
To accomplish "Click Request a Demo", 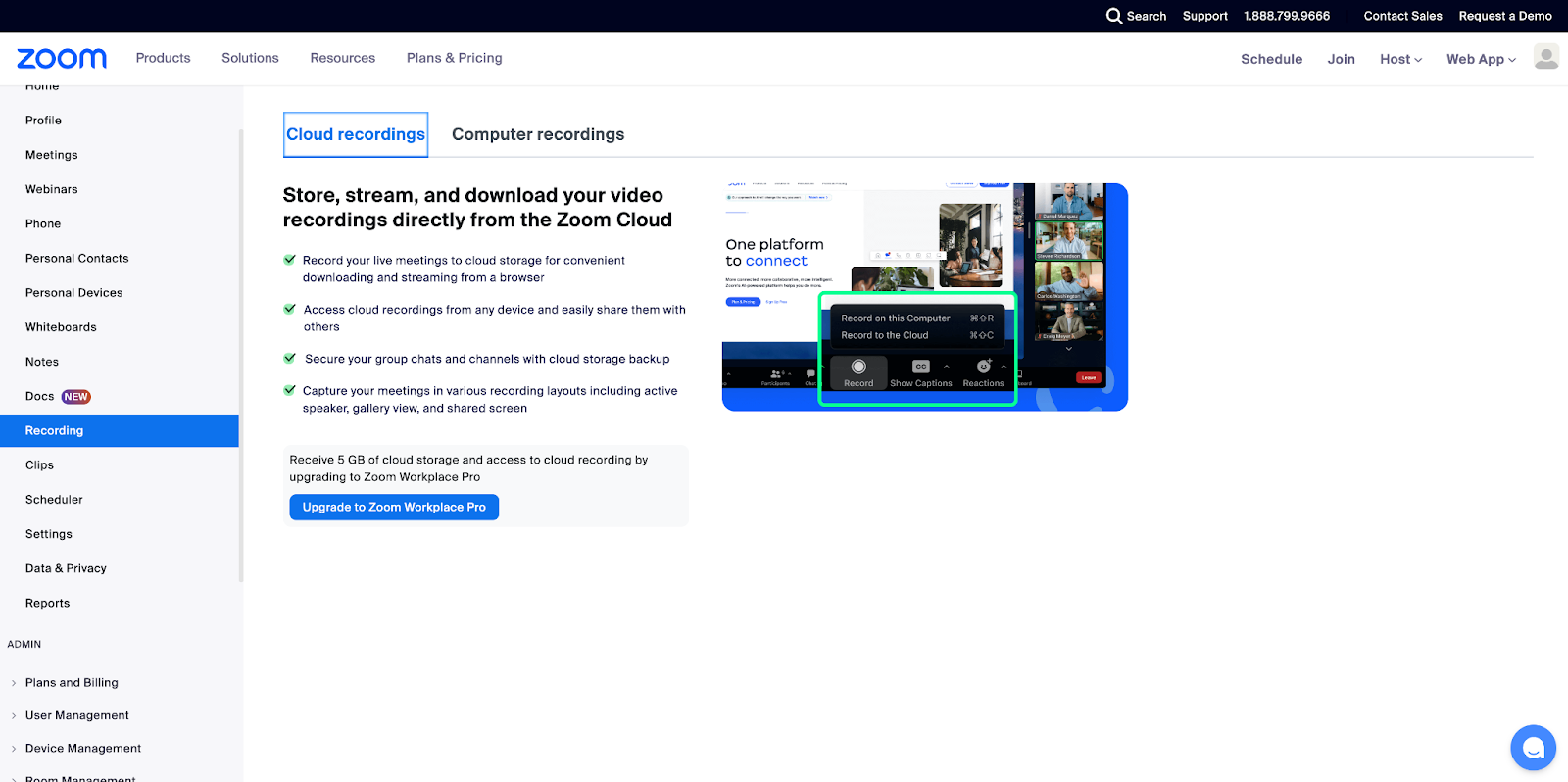I will point(1505,16).
